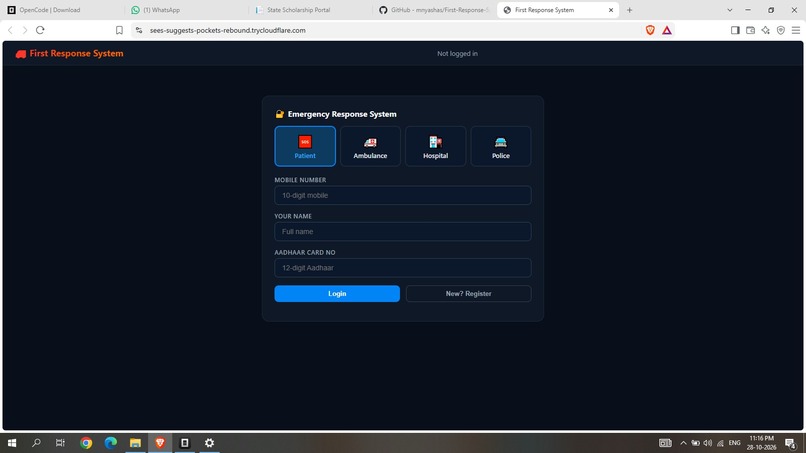
Task: Open Brave Rewards triangle icon
Action: click(667, 30)
